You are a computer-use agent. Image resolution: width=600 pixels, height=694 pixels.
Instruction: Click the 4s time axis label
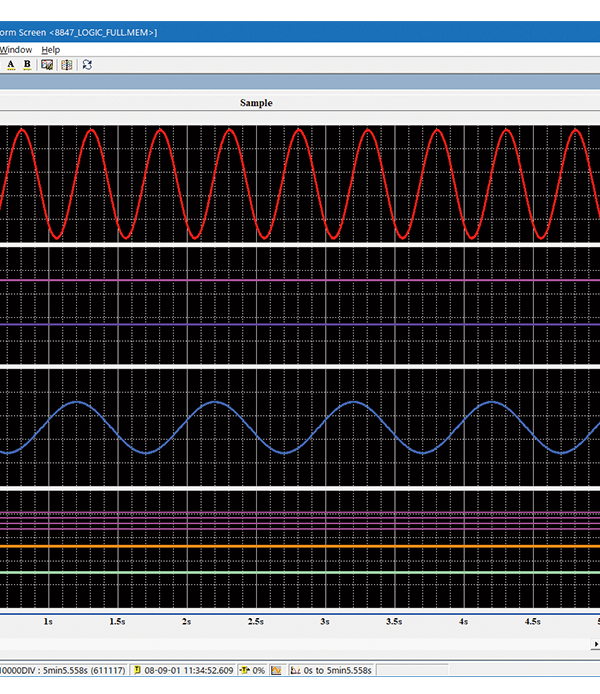tap(463, 621)
